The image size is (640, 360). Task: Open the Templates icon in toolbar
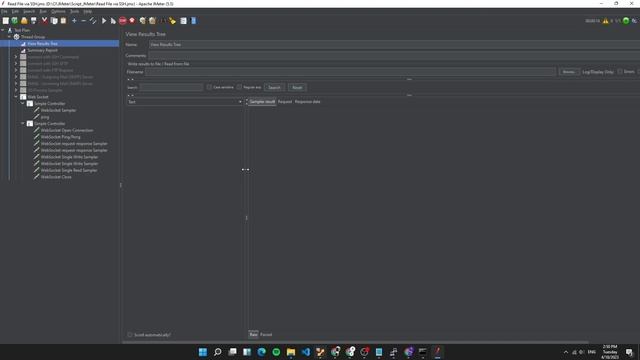pyautogui.click(x=15, y=21)
